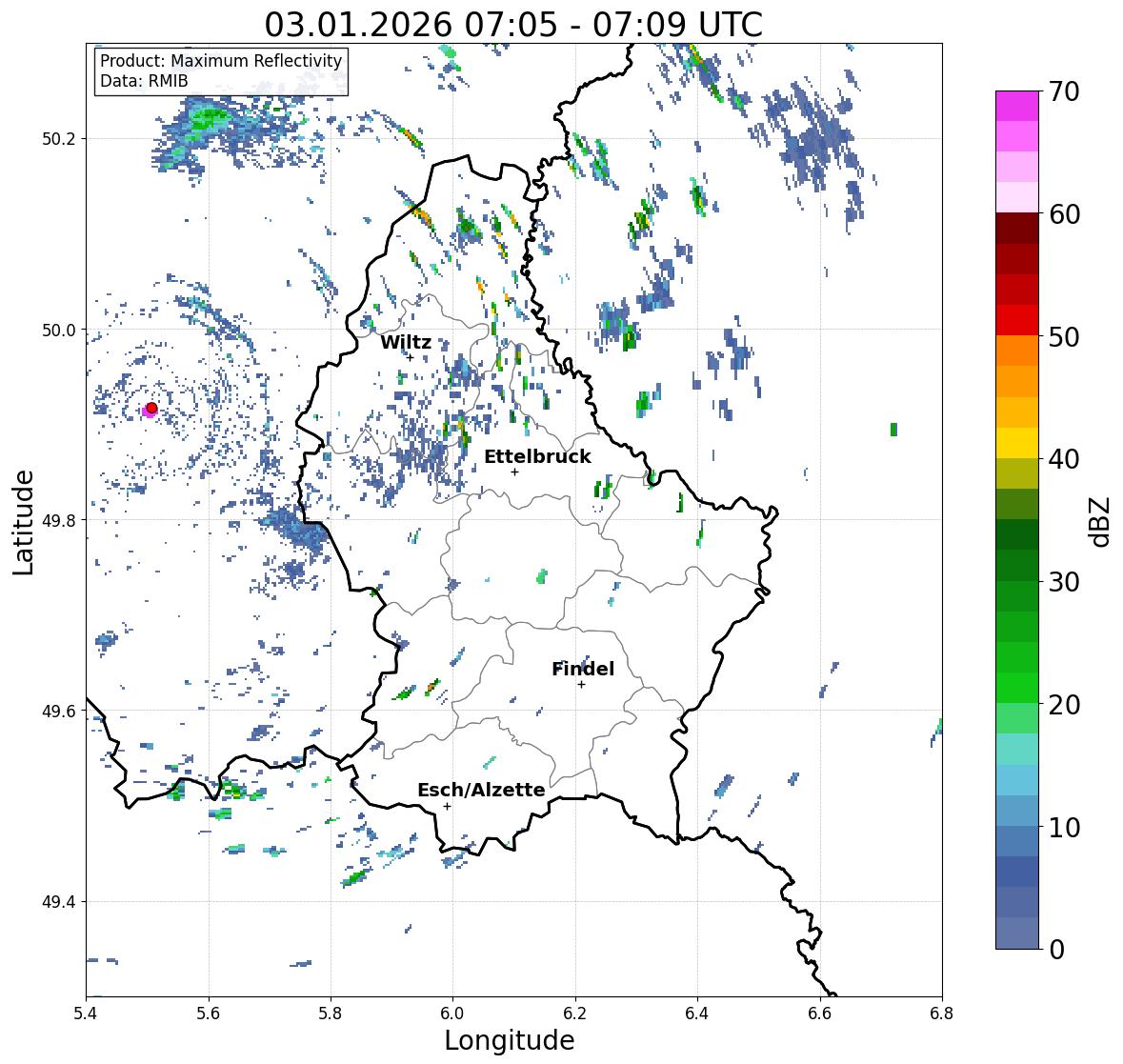Click the dark red band below 60 on colorbar
The height and width of the screenshot is (1064, 1123).
1017,229
